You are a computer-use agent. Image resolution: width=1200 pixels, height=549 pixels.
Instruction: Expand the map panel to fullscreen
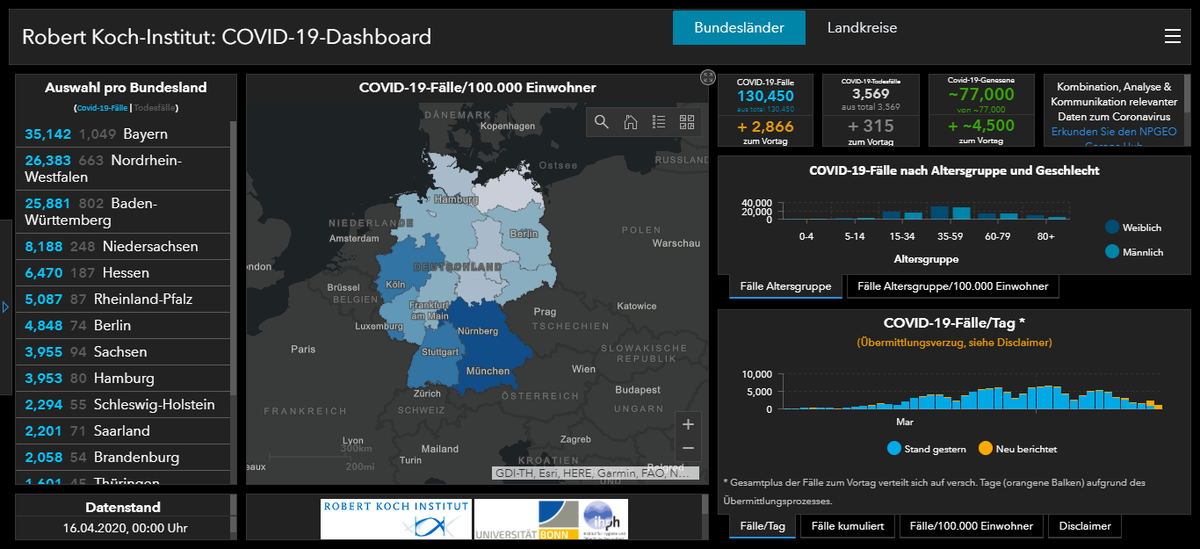(x=708, y=77)
